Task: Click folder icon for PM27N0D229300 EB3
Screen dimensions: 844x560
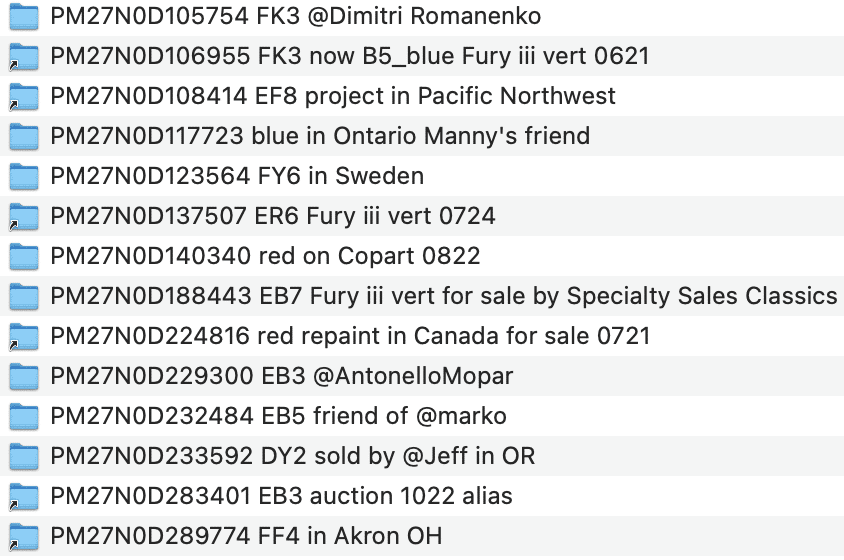Action: 22,376
